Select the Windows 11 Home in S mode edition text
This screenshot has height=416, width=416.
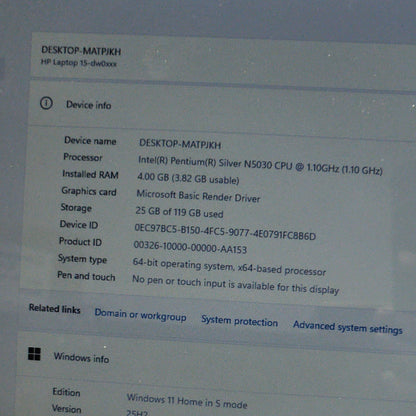[187, 401]
